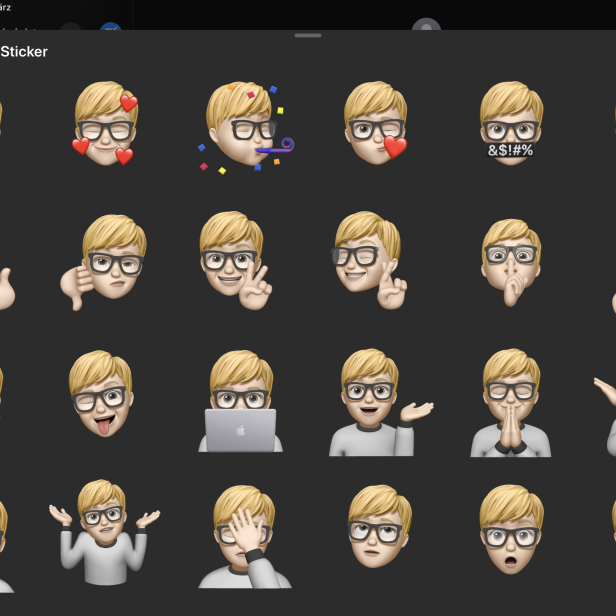Tap the thumbs-up sticker at left edge
616x616 pixels.
point(7,289)
